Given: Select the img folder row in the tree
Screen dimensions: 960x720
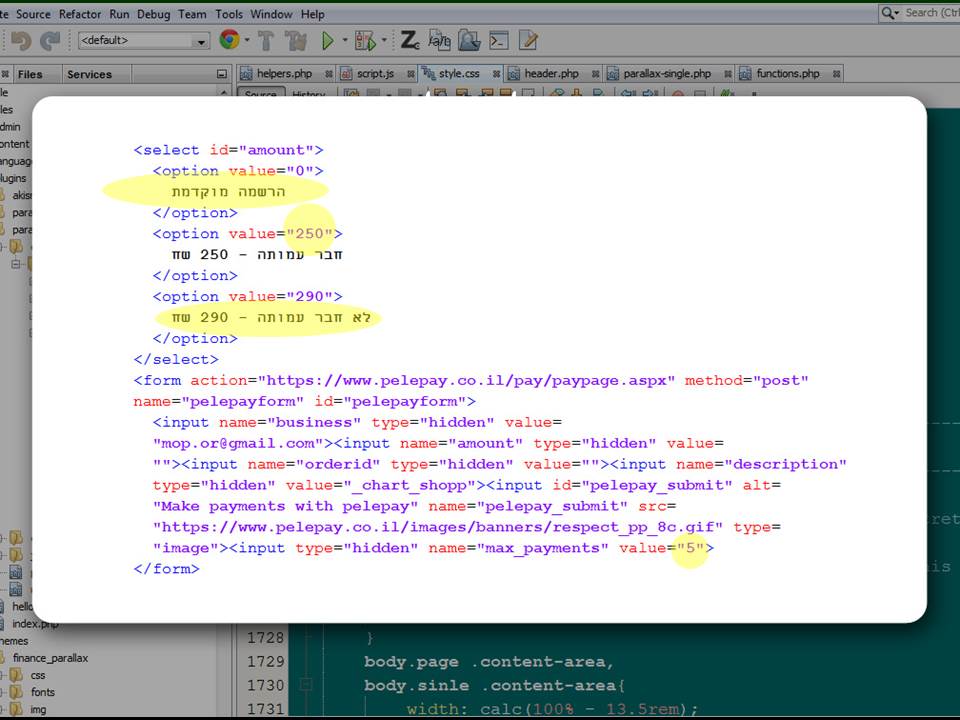Looking at the screenshot, I should (x=38, y=710).
